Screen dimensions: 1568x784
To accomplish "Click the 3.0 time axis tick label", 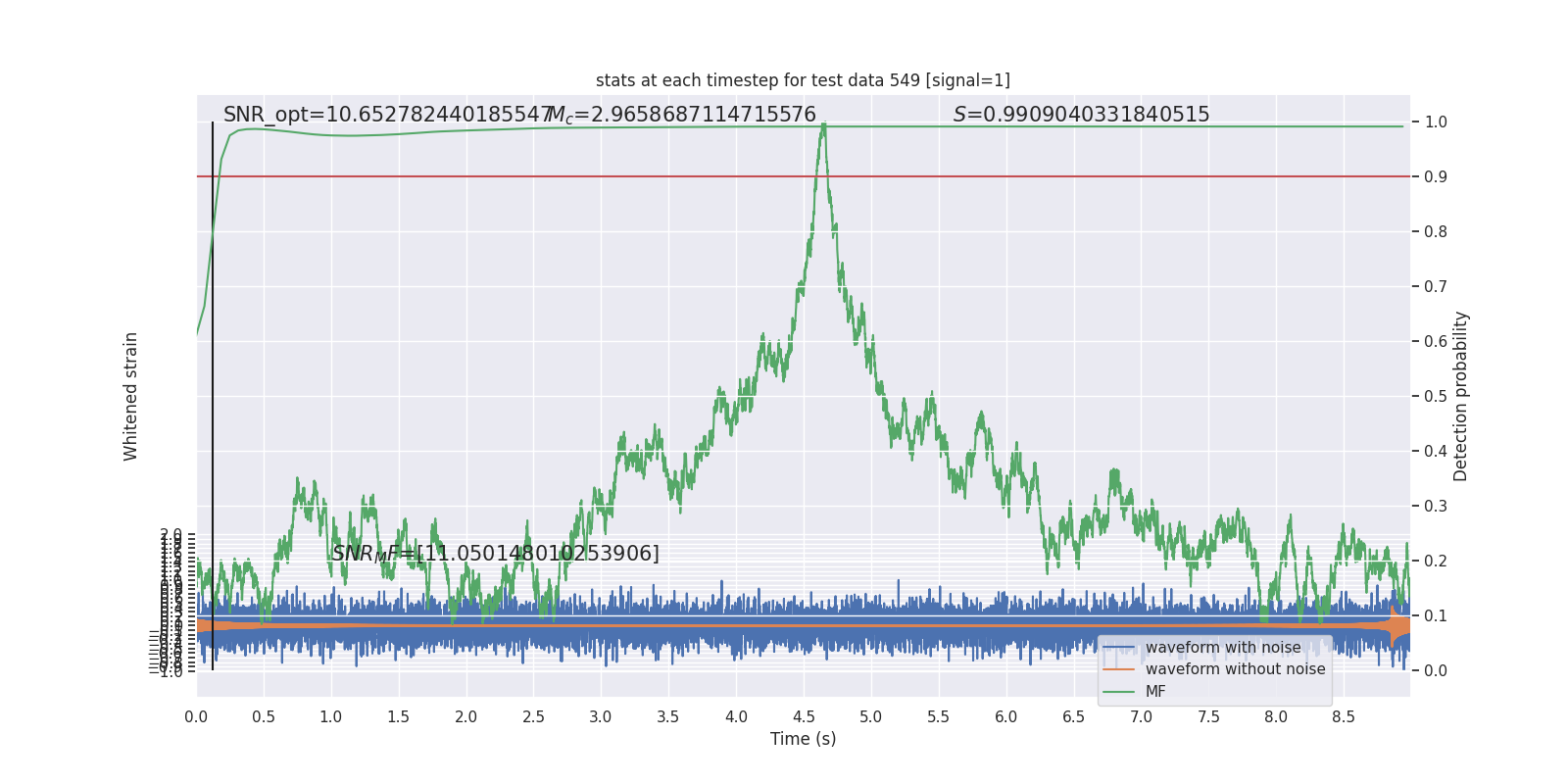I will (x=601, y=717).
